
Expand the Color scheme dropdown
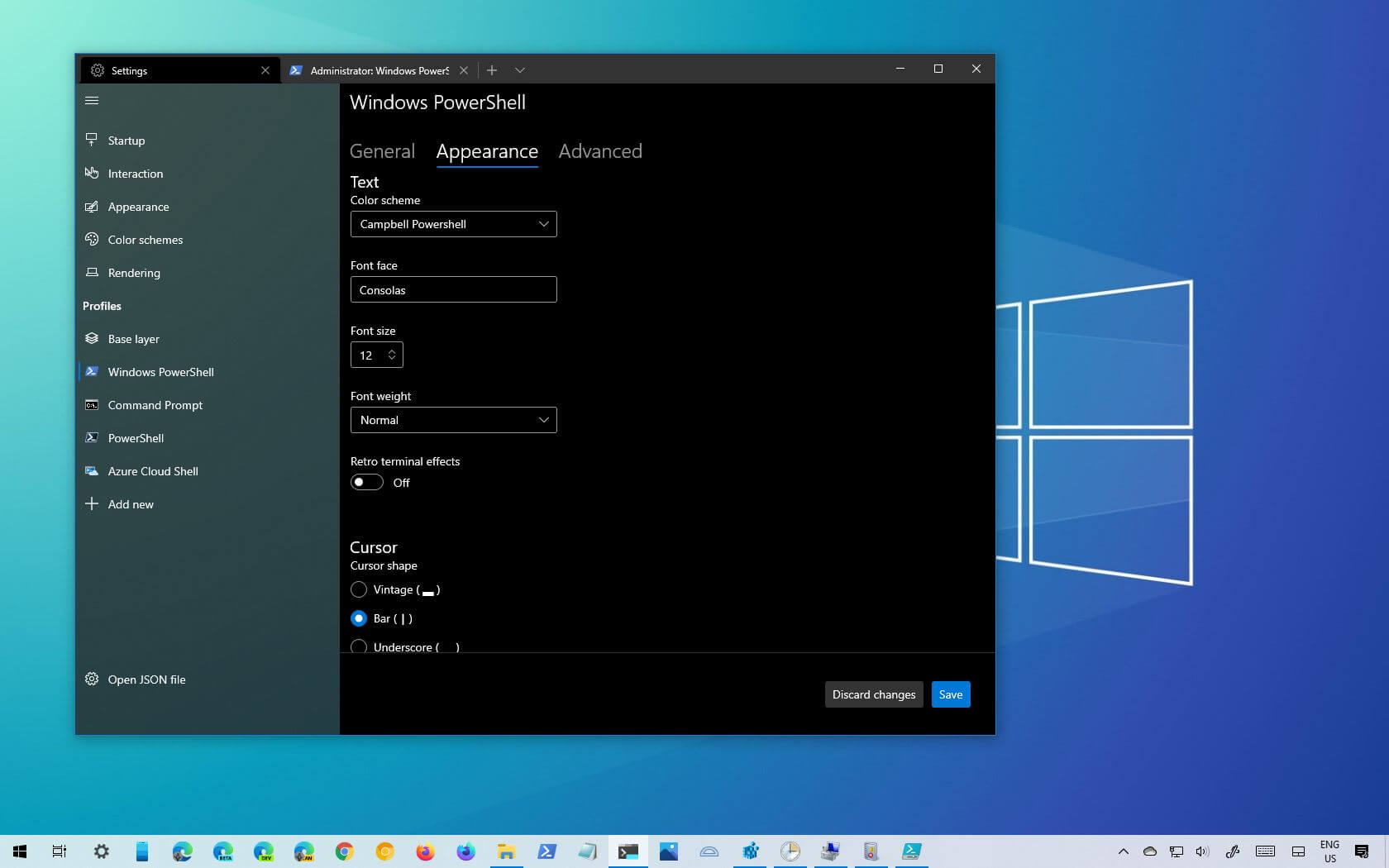click(454, 224)
